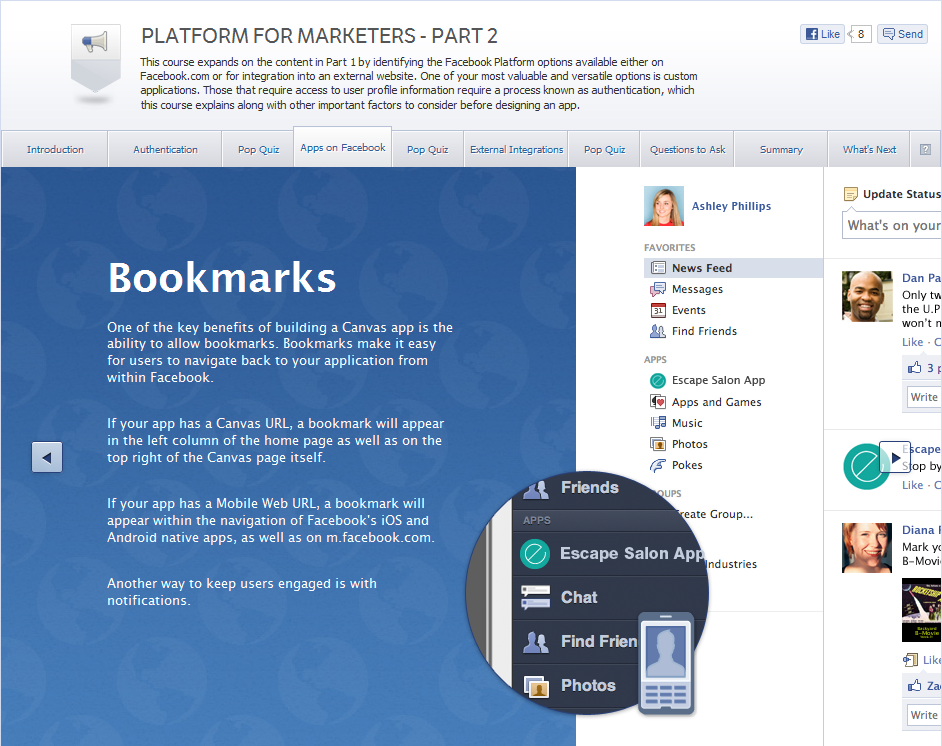Screen dimensions: 942x746
Task: Open the Pop Quiz tab after External Integrations
Action: 604,150
